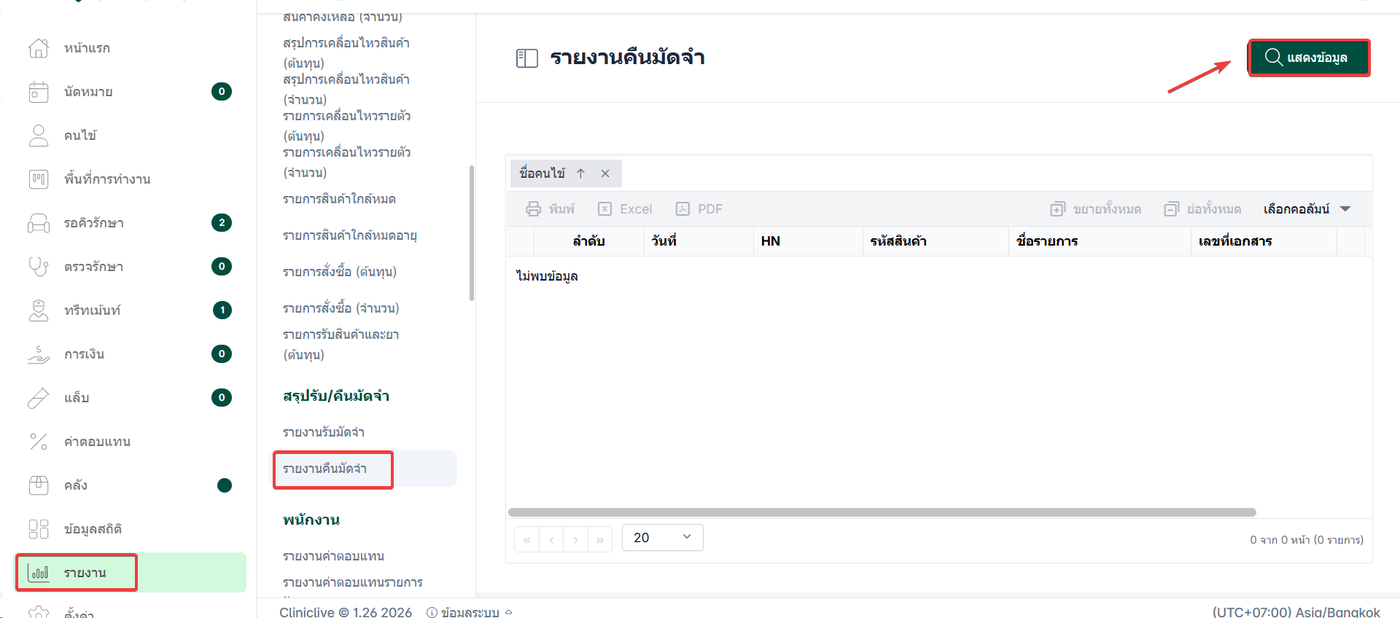Screen dimensions: 1400x618
Task: Click the Cliniclive © 1.26 2026 text
Action: click(346, 612)
